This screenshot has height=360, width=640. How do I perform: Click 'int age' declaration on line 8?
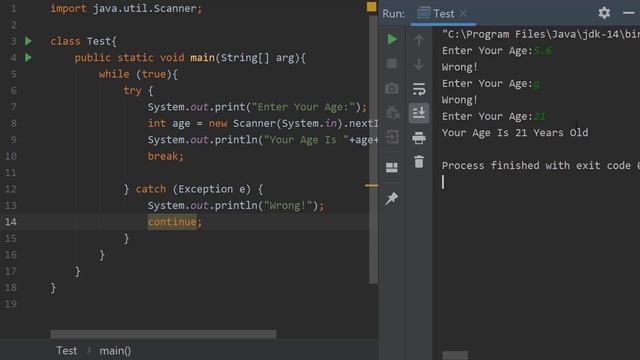tap(169, 123)
